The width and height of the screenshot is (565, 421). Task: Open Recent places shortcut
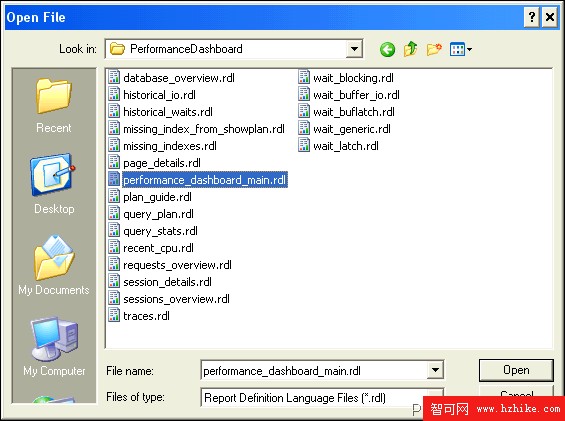click(54, 105)
